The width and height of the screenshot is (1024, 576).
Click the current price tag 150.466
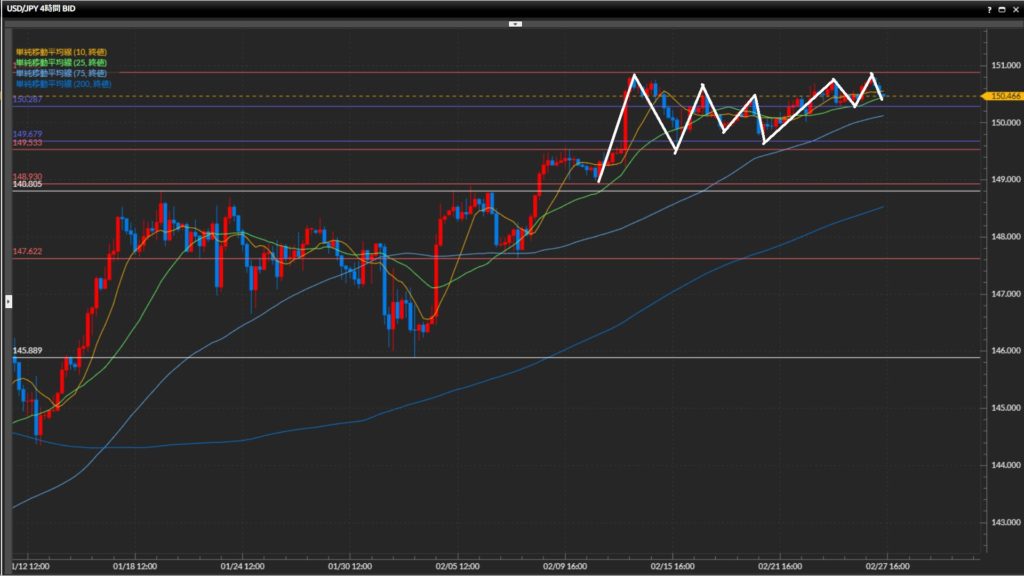(x=1001, y=96)
